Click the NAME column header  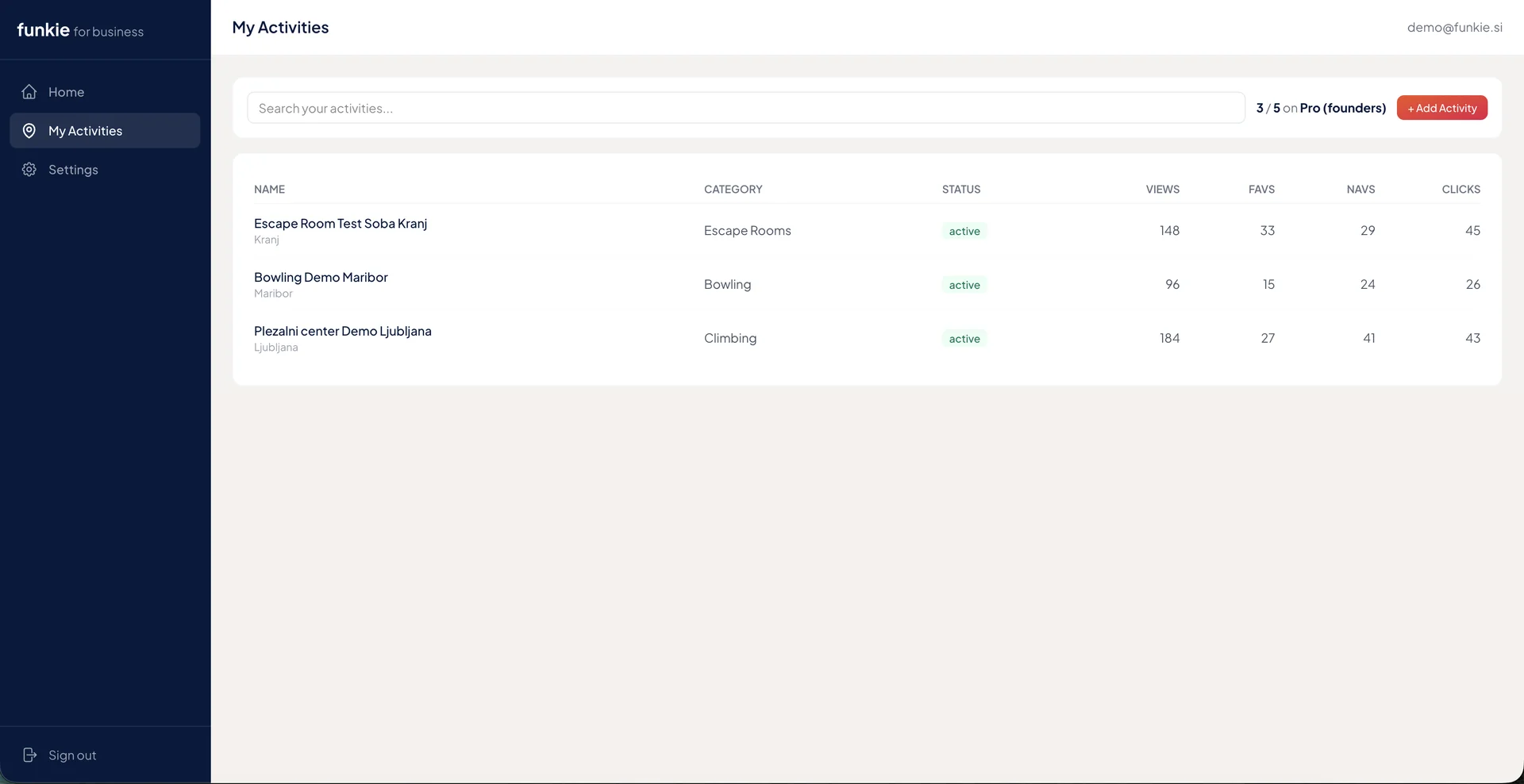269,189
